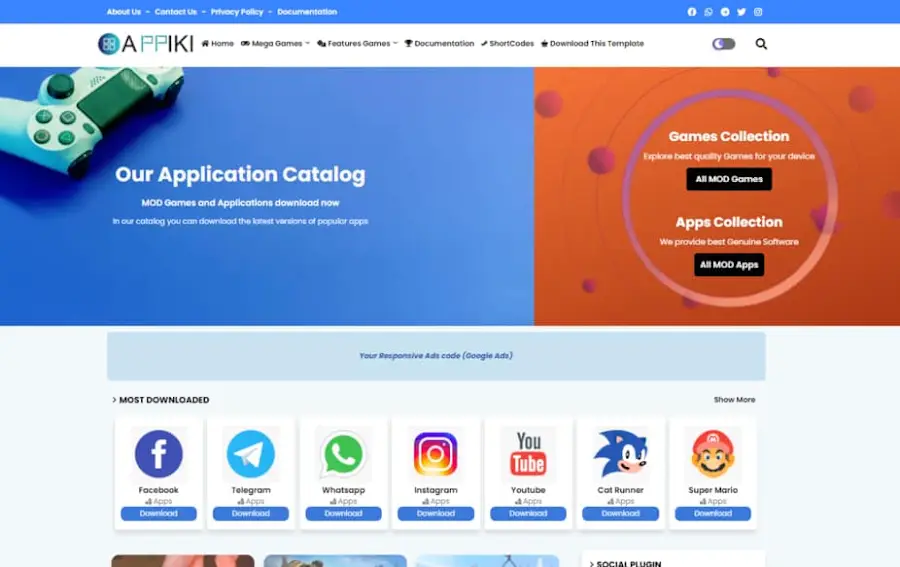Click the Apps Collection heading

pyautogui.click(x=729, y=222)
